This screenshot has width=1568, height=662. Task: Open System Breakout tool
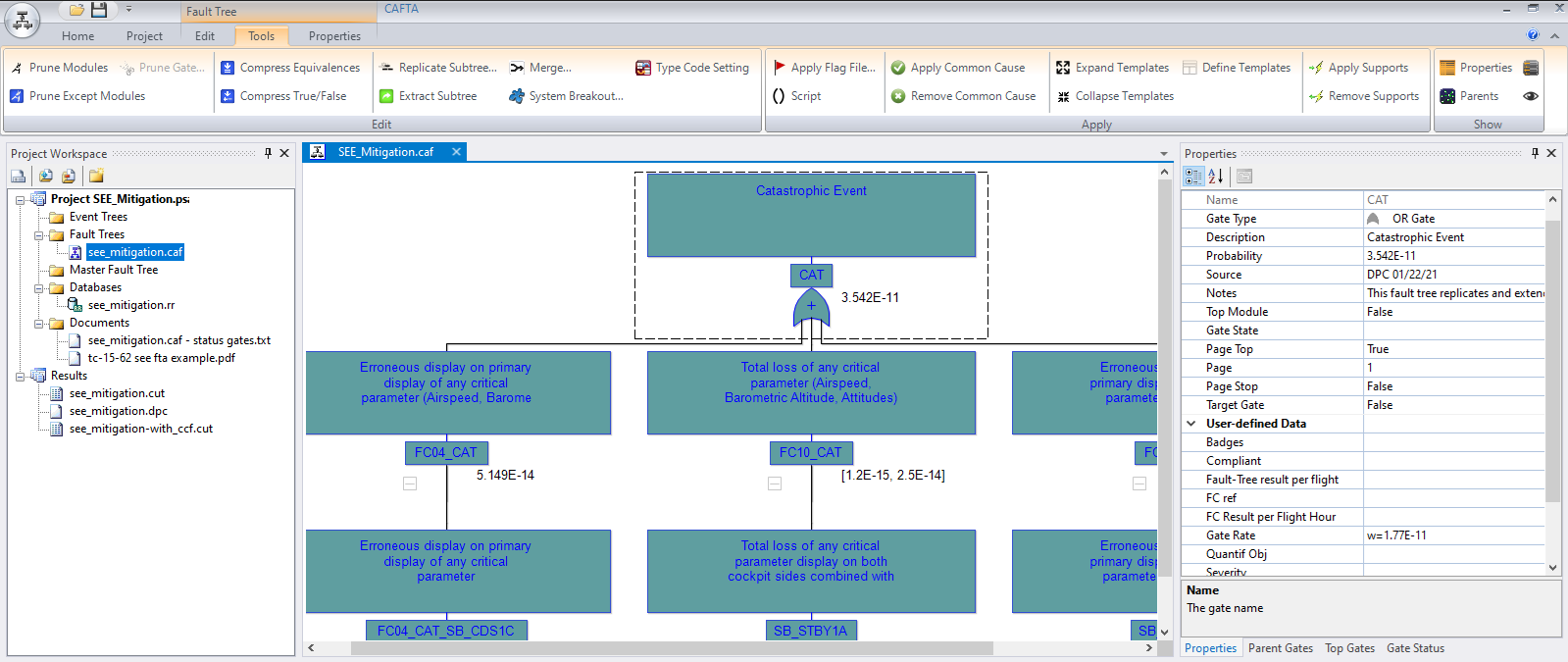566,96
